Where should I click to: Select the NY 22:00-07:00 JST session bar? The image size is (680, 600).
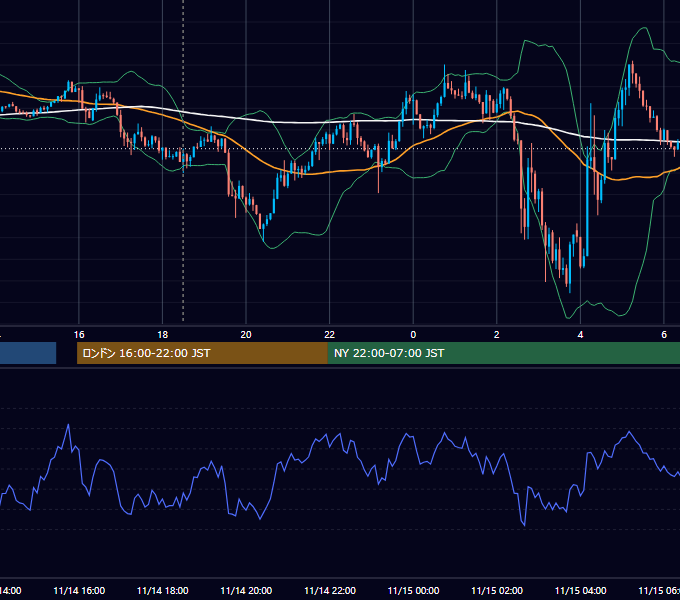(x=503, y=353)
